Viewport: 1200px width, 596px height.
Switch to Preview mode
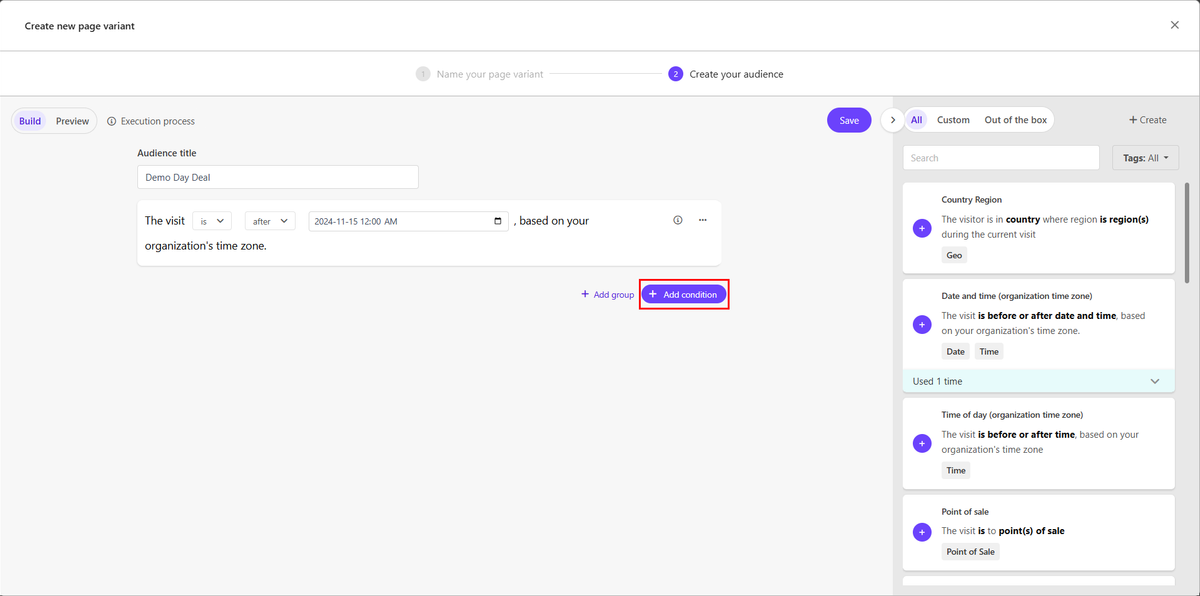coord(72,121)
